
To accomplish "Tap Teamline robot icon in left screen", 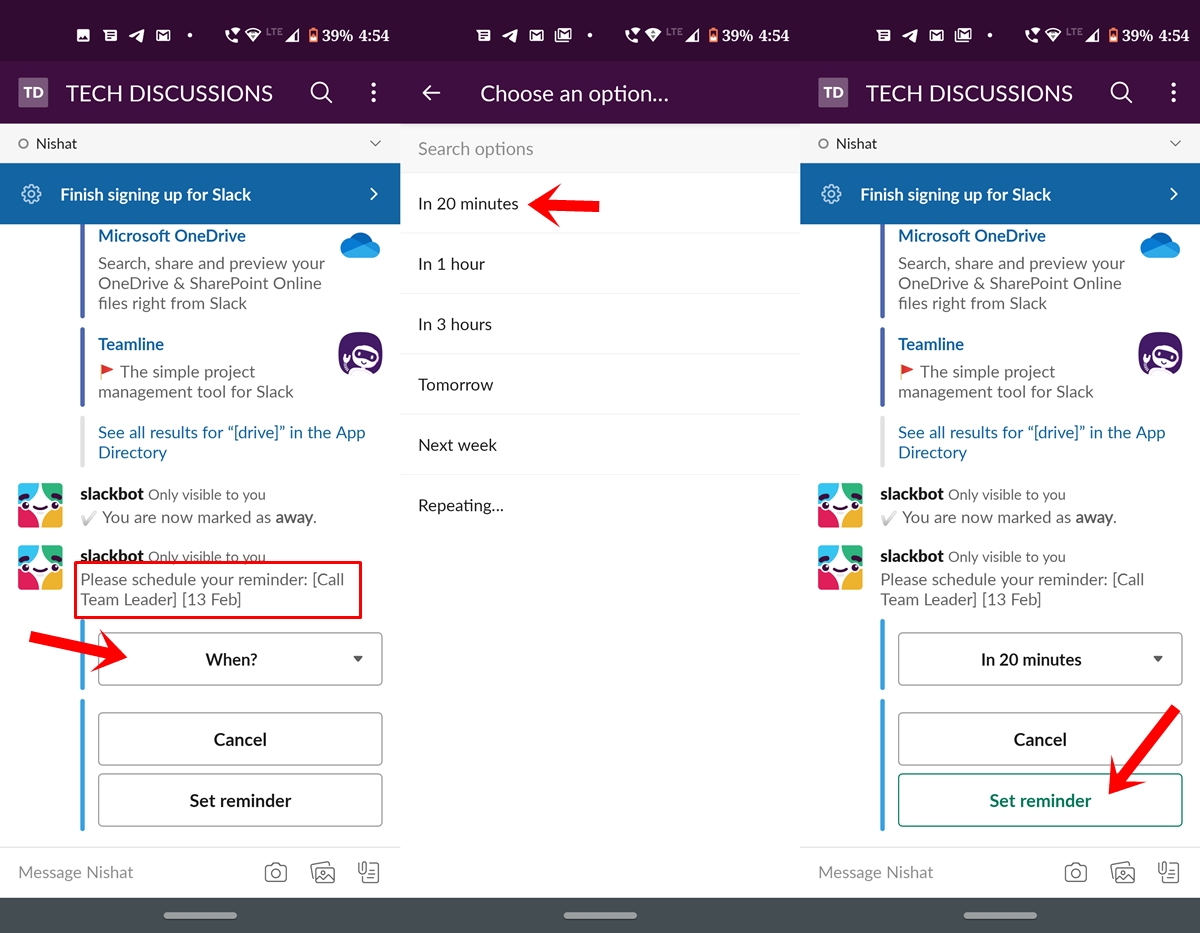I will coord(360,354).
